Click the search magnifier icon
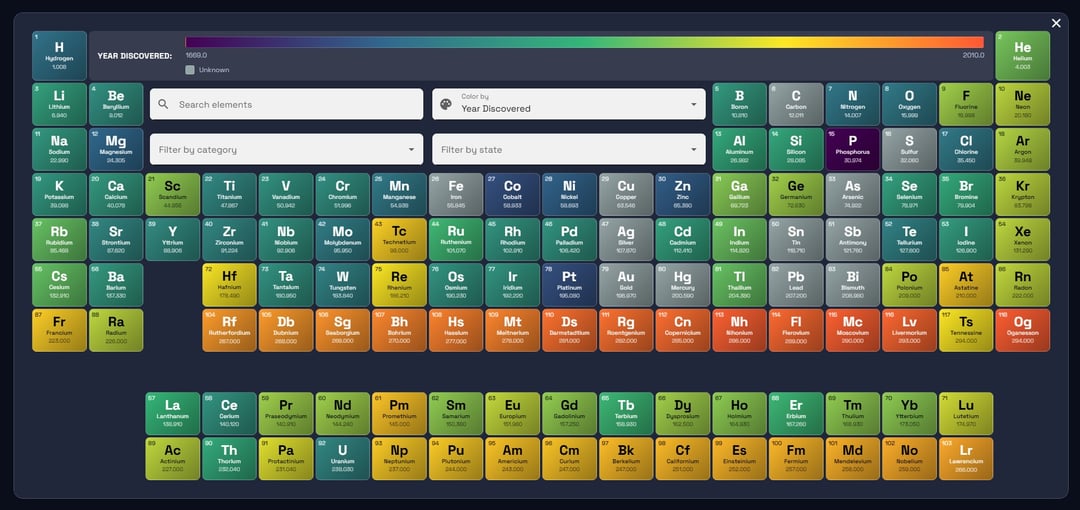Viewport: 1080px width, 510px height. [165, 104]
